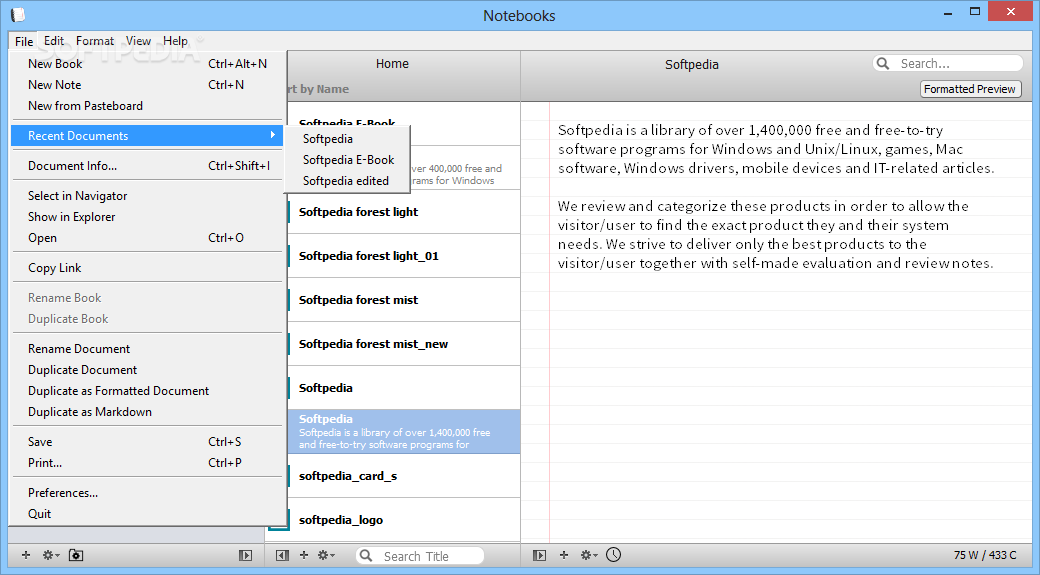Open the Format menu

(95, 41)
